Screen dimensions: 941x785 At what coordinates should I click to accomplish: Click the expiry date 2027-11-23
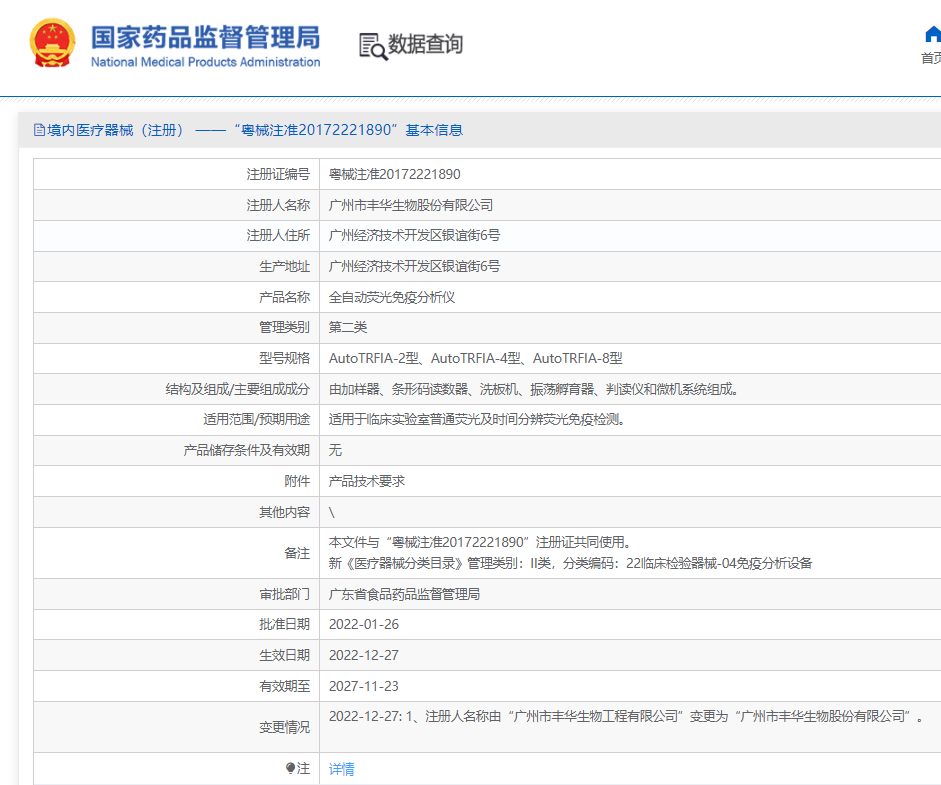point(364,686)
